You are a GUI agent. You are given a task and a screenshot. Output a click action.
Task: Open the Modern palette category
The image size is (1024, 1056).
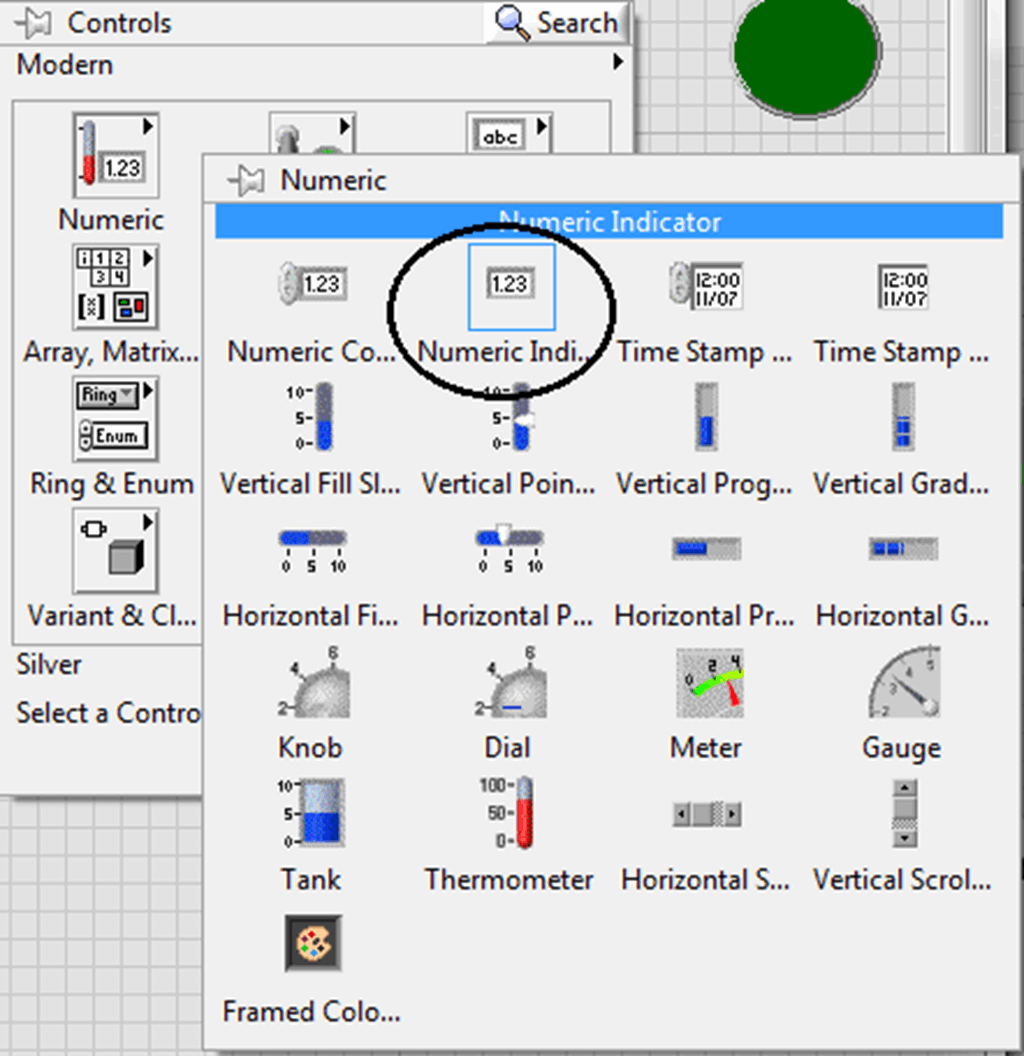(x=64, y=64)
